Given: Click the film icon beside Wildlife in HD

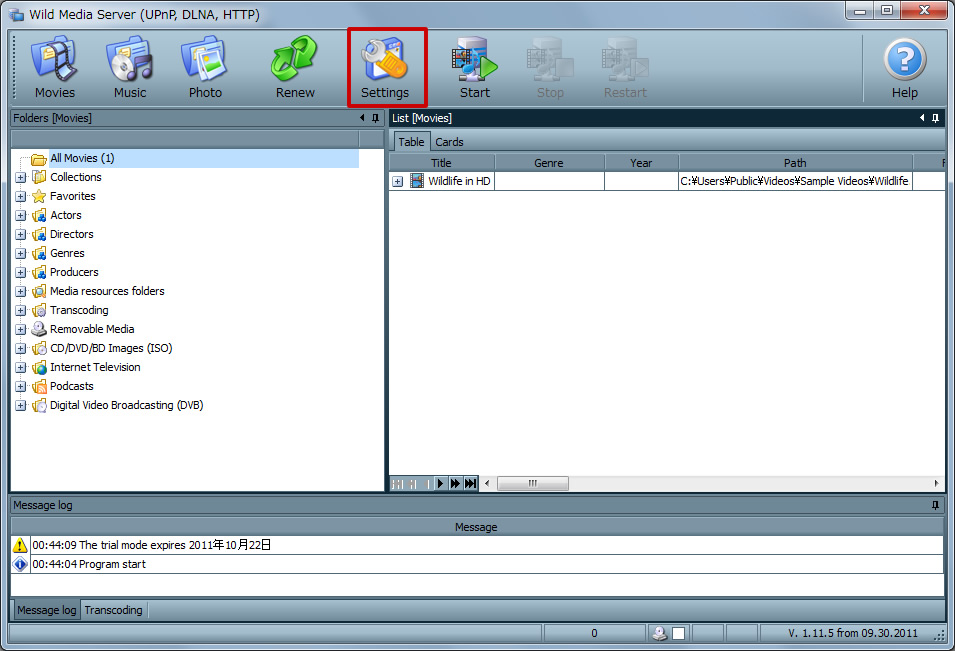Looking at the screenshot, I should click(x=417, y=181).
